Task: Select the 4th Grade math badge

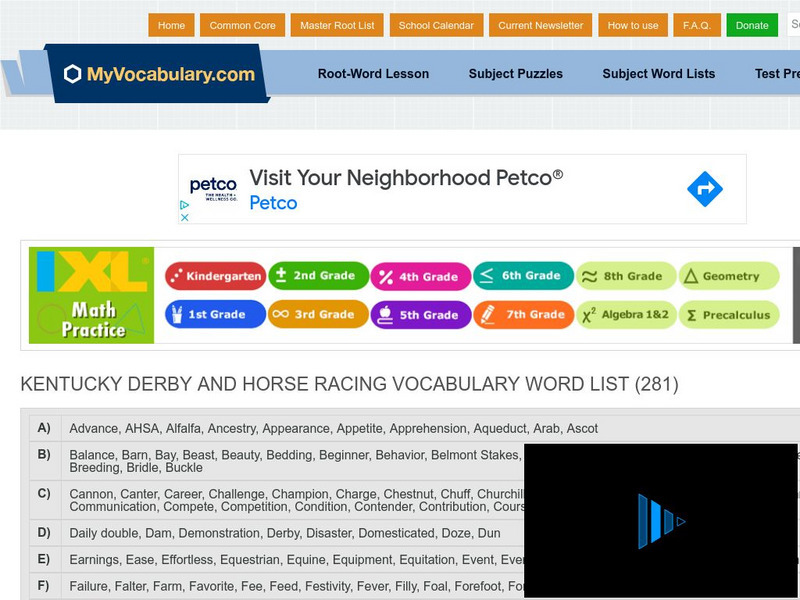Action: (421, 277)
